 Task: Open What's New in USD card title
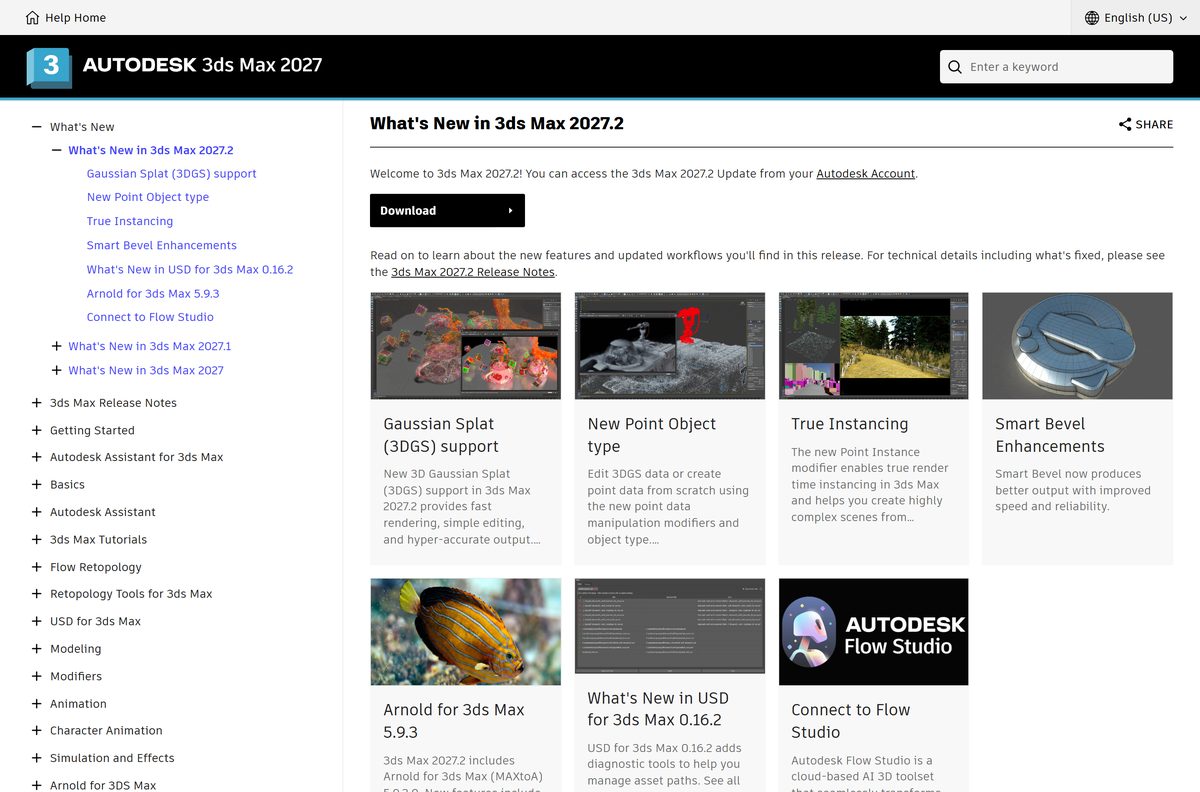(x=658, y=709)
